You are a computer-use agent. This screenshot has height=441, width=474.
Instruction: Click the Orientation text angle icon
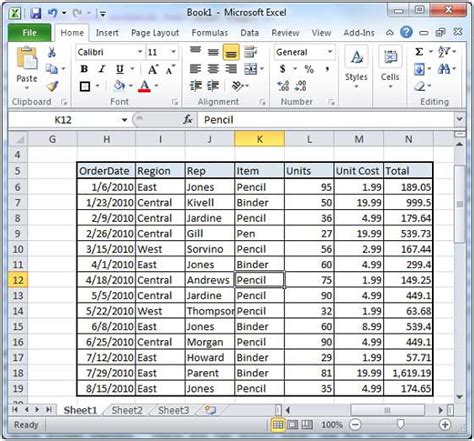pyautogui.click(x=237, y=86)
